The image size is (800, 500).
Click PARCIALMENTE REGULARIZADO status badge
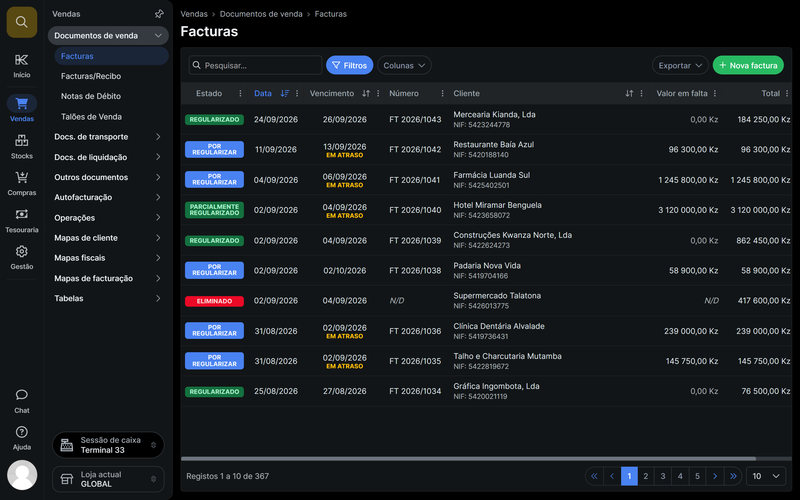click(214, 210)
